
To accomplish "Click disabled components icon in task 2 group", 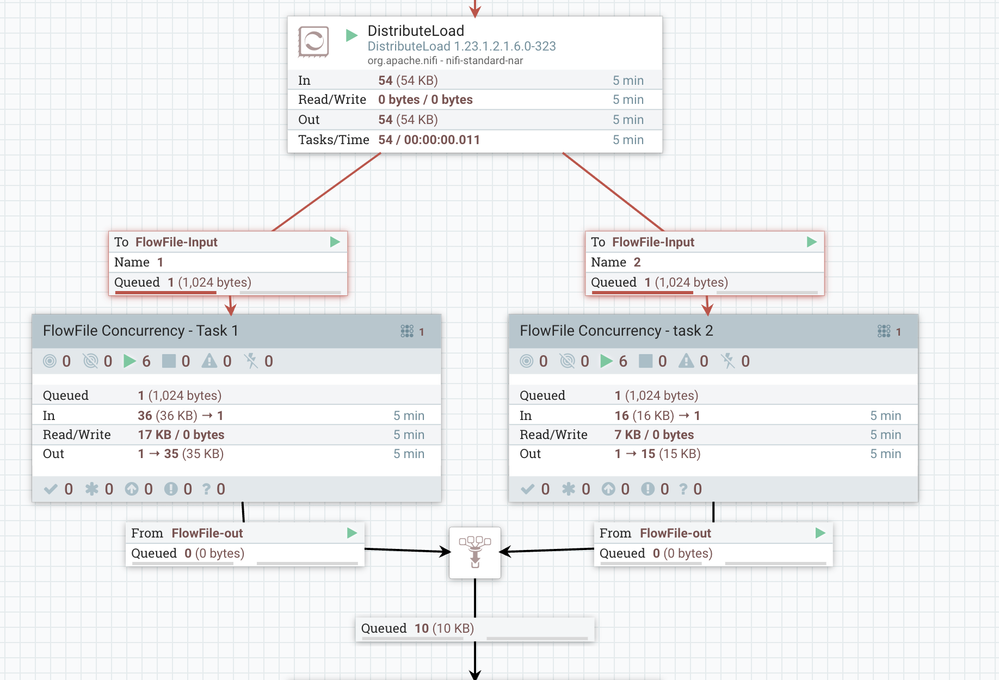I will (727, 361).
